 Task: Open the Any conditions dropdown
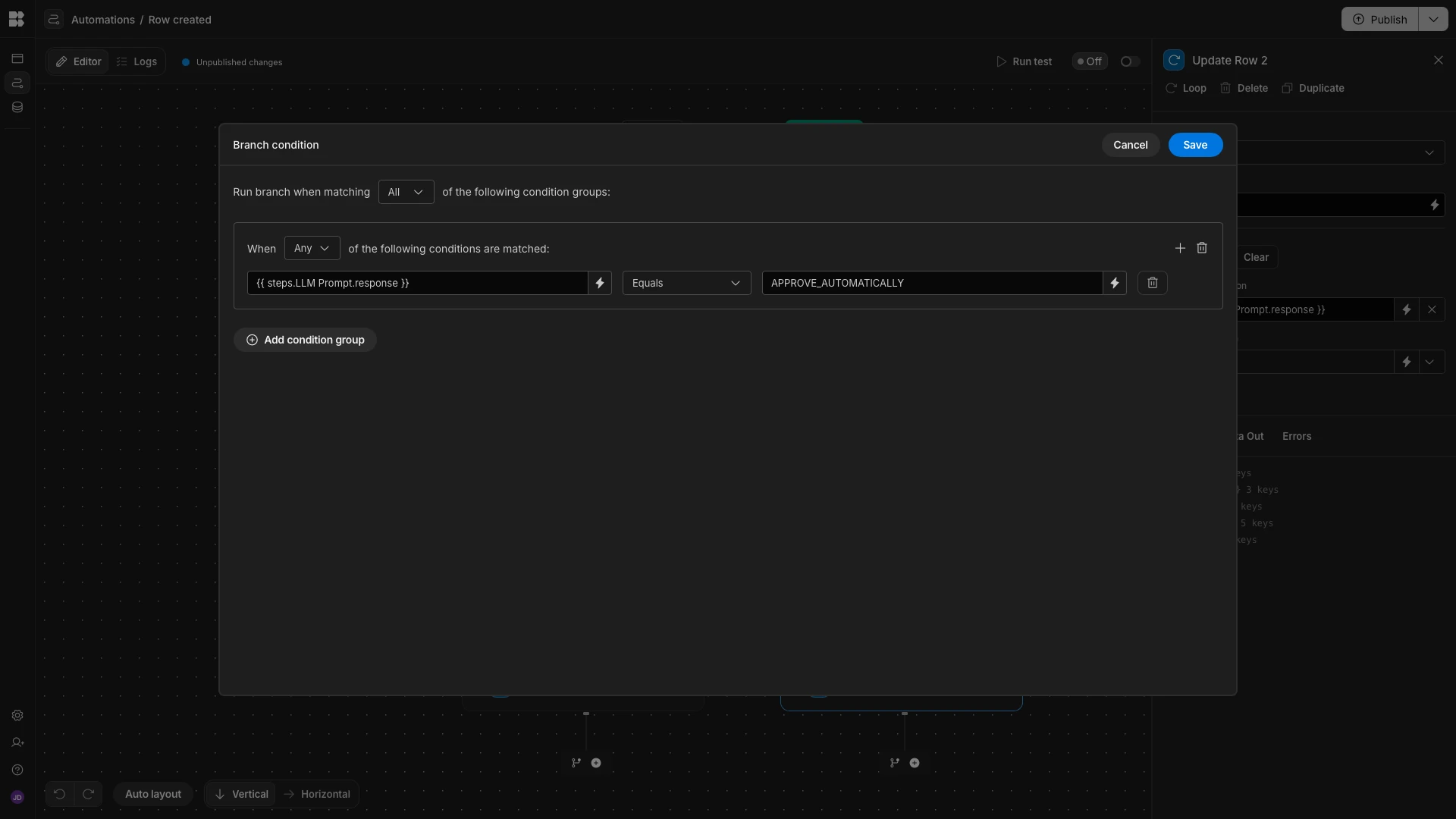[312, 248]
